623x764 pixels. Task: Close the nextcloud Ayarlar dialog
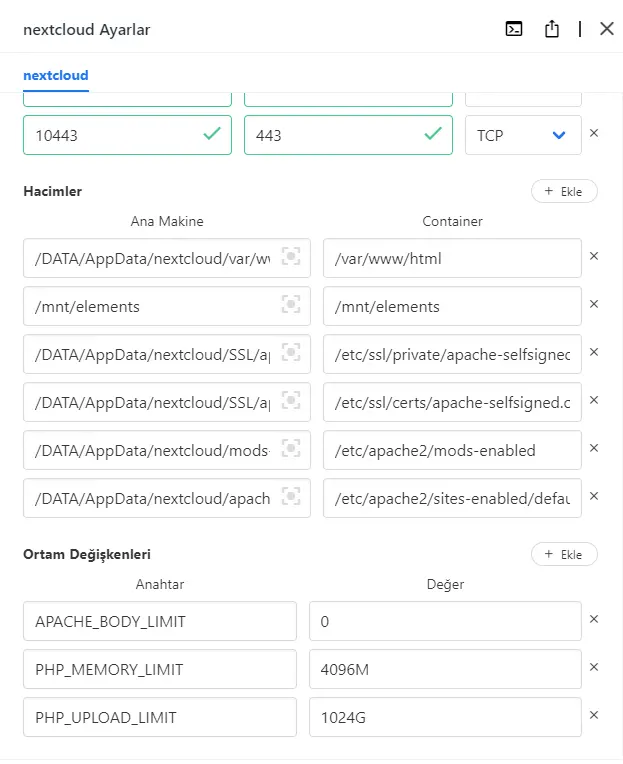point(606,29)
